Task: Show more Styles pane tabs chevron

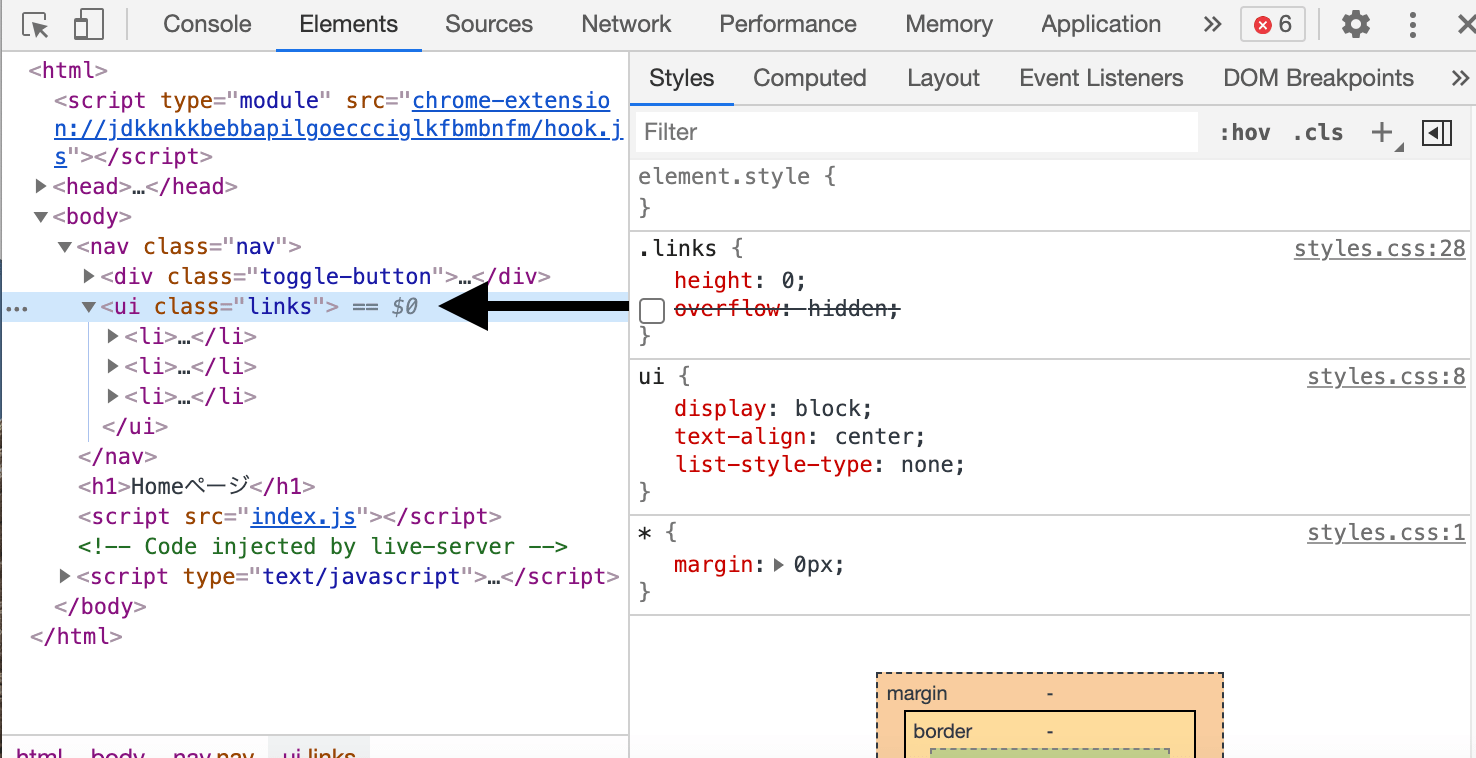Action: click(x=1459, y=78)
